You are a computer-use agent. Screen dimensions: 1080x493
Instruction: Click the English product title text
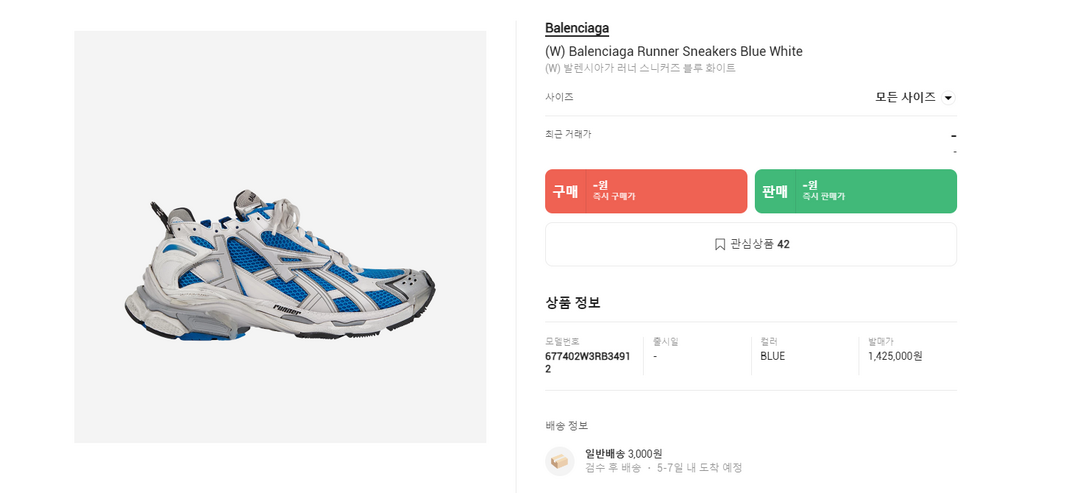673,51
